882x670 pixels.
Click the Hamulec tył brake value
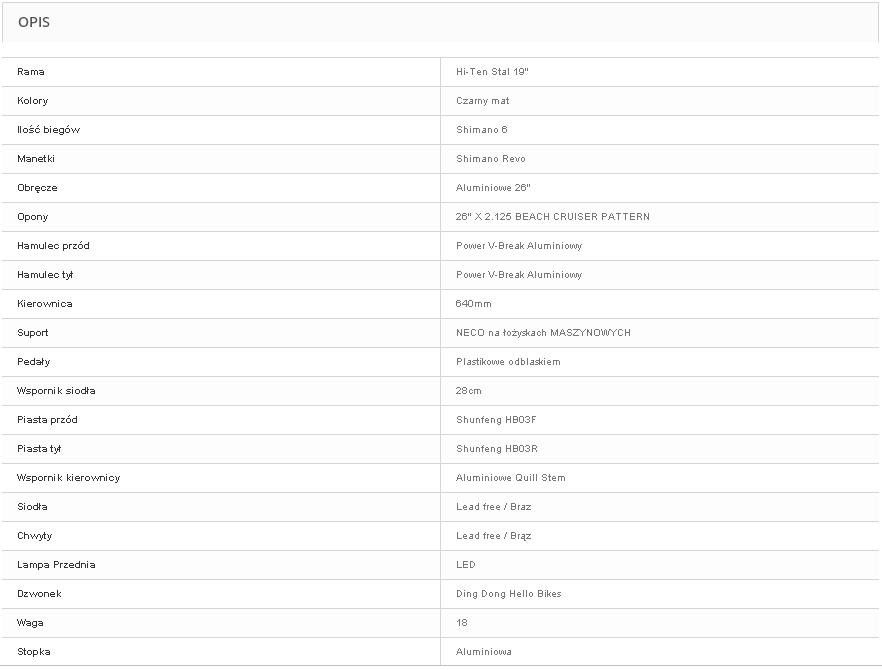519,275
